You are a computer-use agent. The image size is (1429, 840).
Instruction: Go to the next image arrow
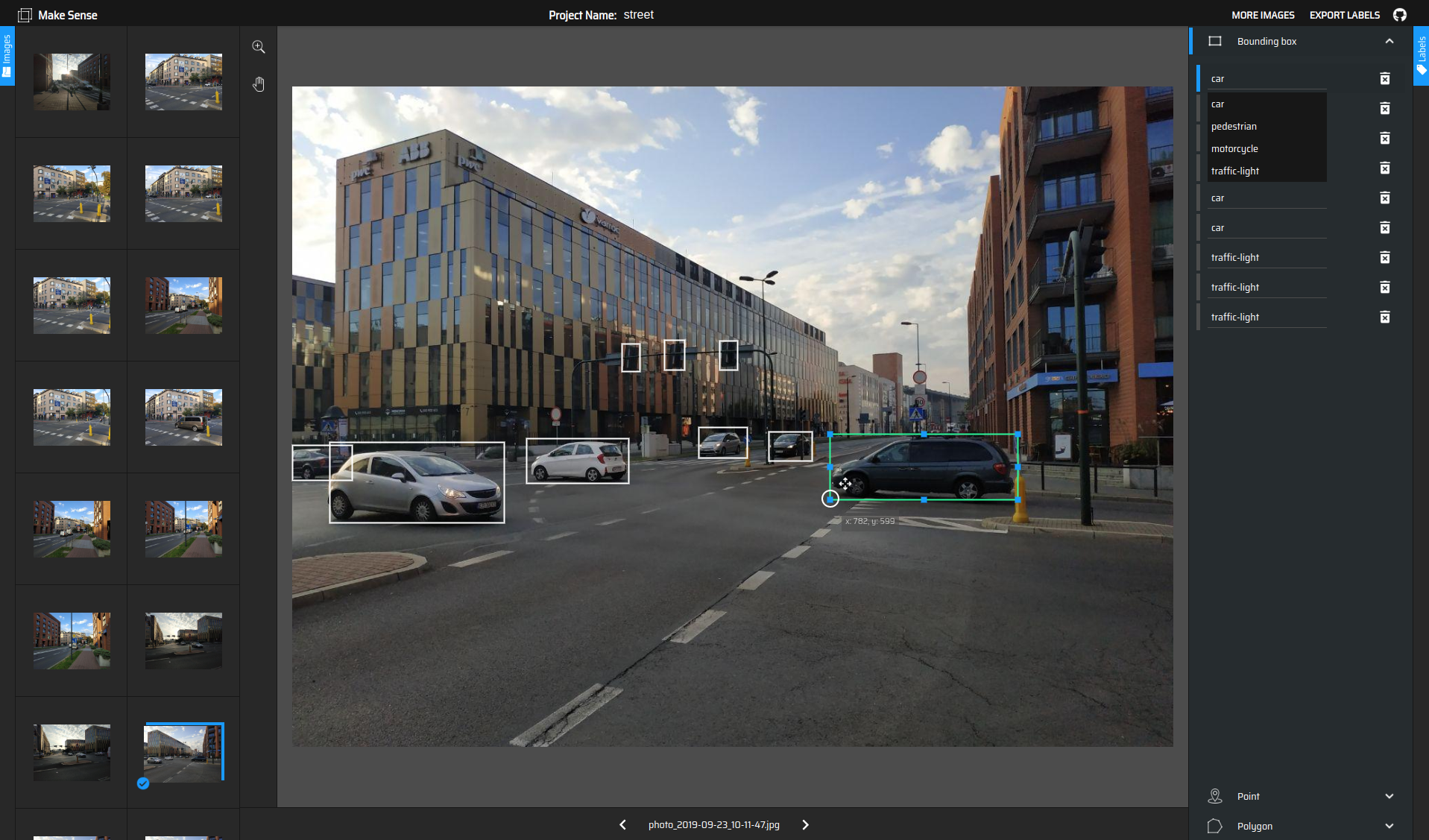[x=805, y=825]
